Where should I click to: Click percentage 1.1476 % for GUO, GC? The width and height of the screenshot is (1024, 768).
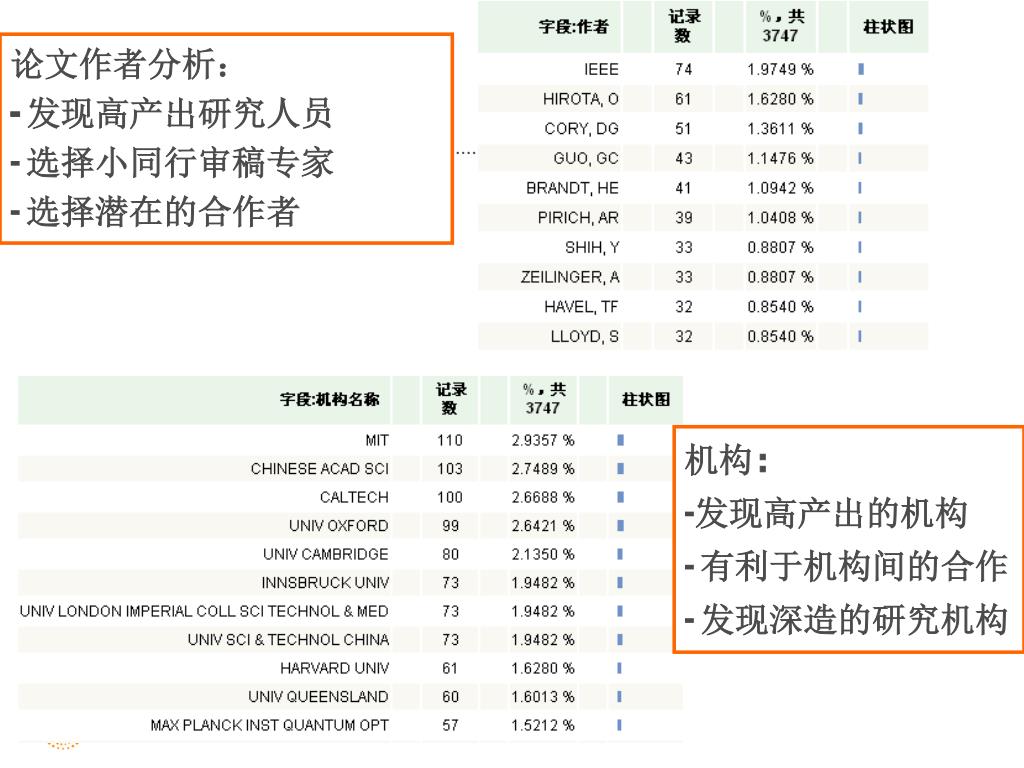click(780, 159)
